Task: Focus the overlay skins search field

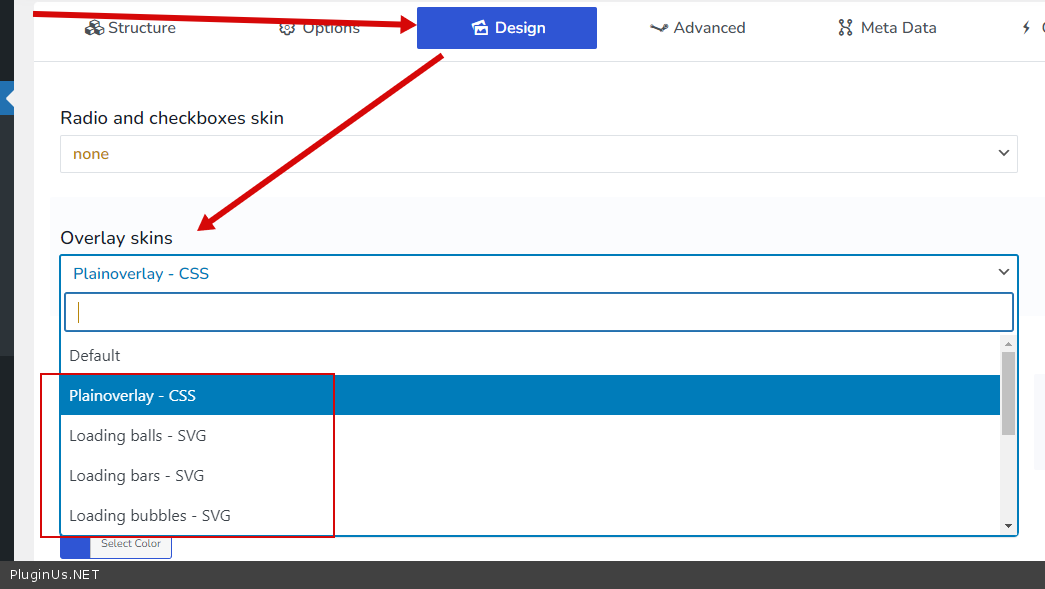Action: [538, 312]
